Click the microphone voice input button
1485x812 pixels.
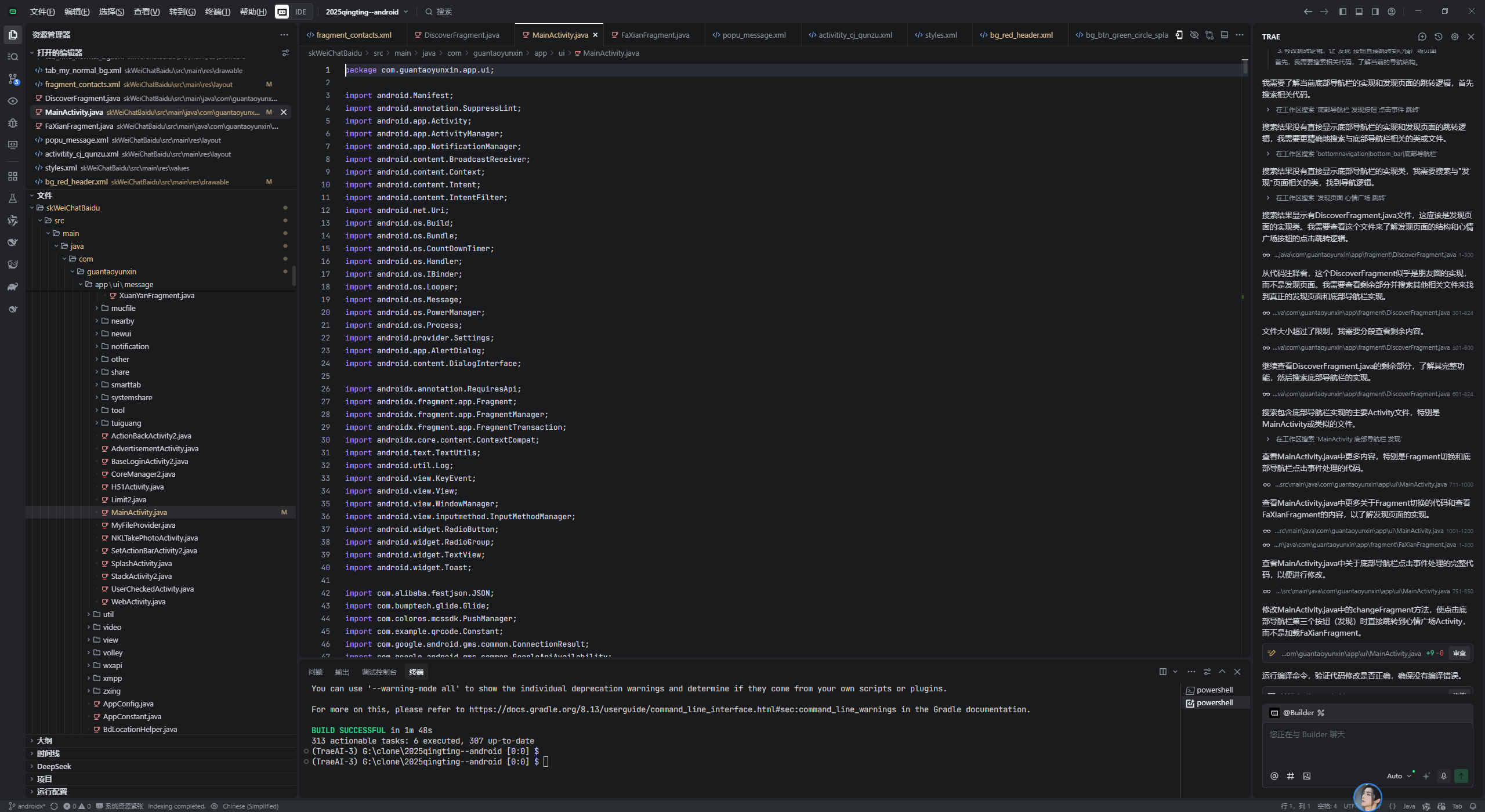coord(1444,776)
